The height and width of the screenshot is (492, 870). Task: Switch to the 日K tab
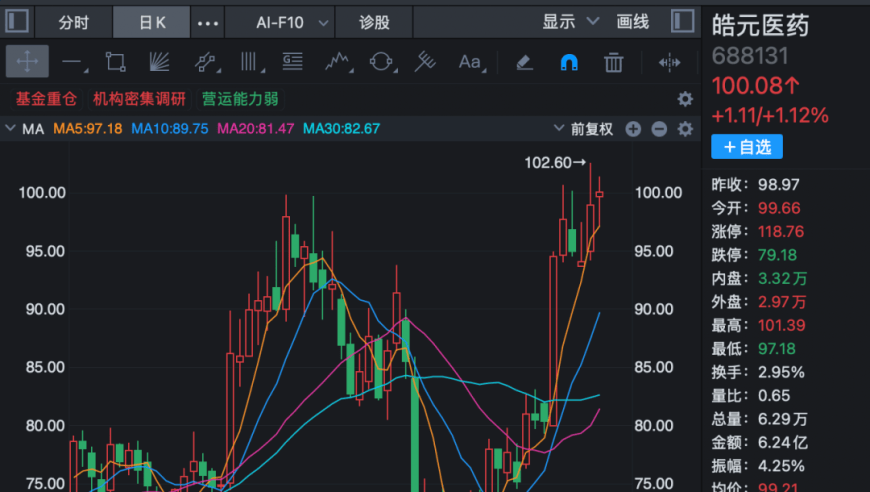pos(151,23)
